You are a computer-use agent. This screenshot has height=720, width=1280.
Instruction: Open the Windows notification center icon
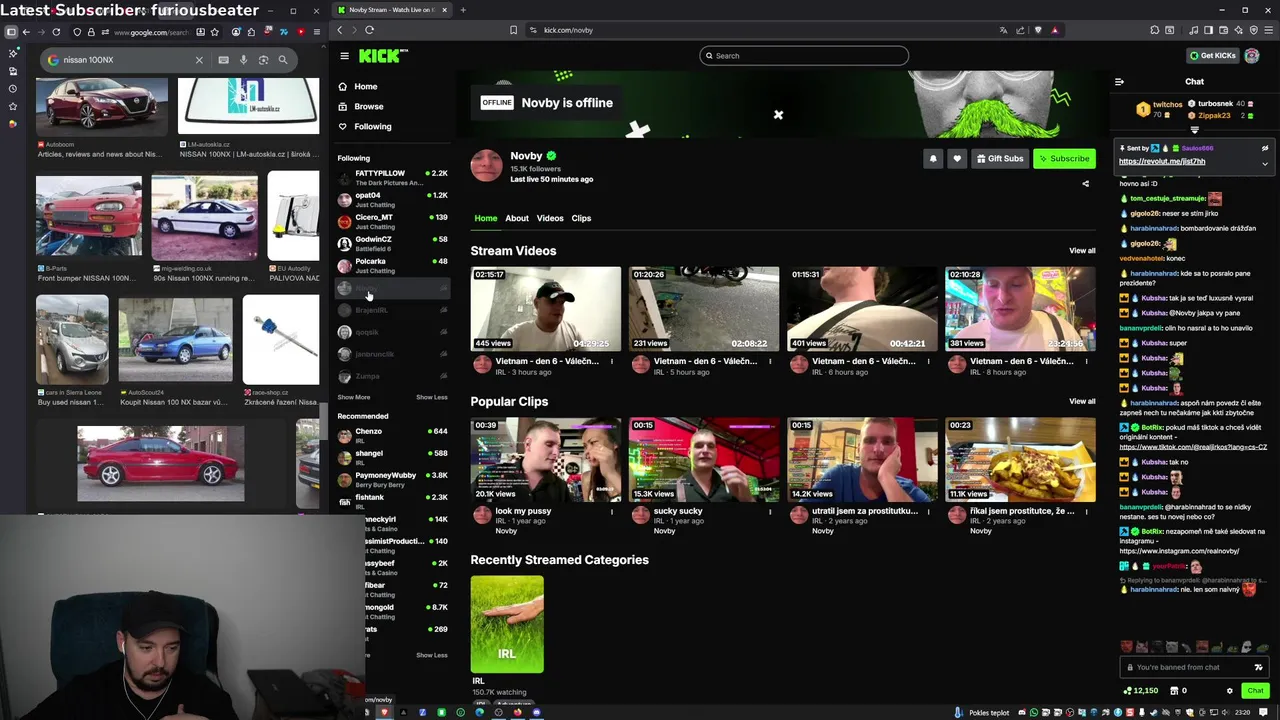(1263, 712)
